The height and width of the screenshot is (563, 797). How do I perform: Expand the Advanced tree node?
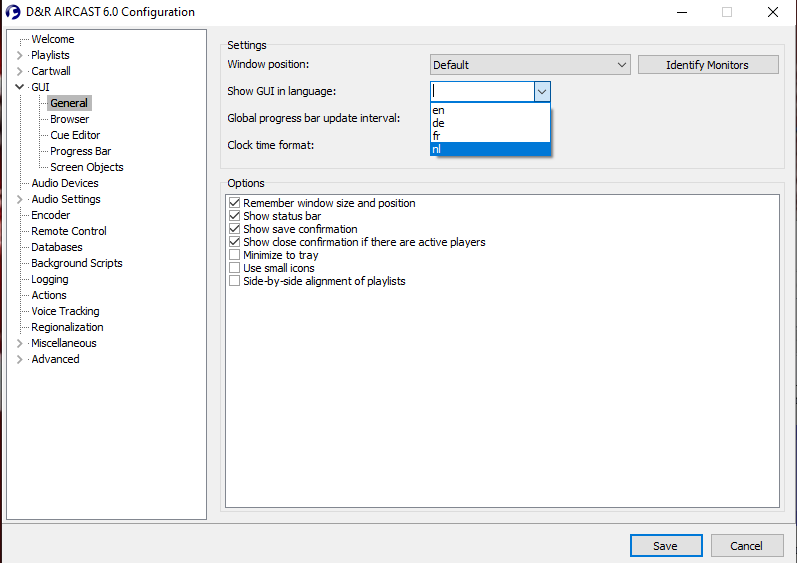[x=19, y=359]
